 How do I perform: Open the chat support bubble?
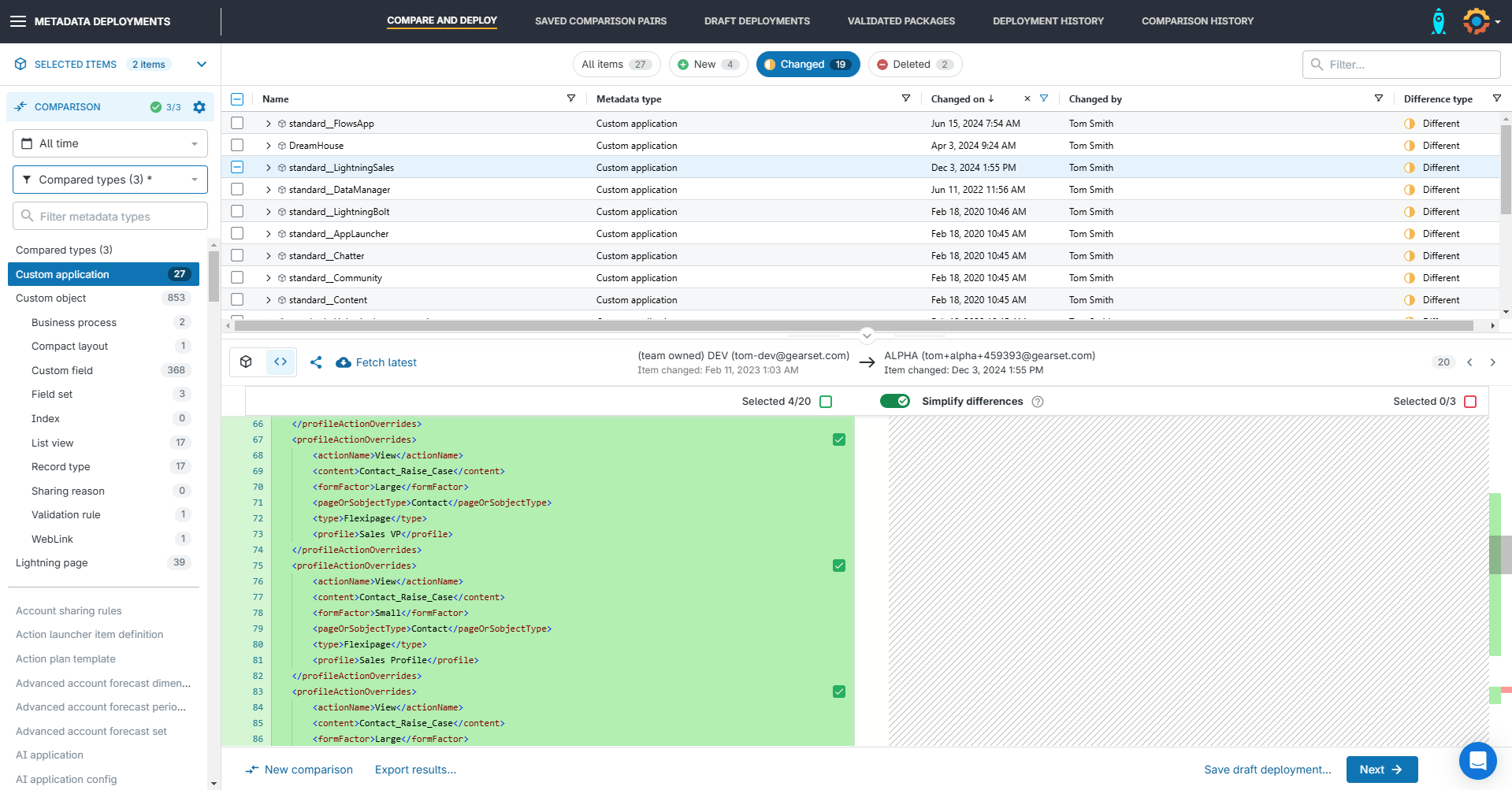pyautogui.click(x=1477, y=761)
